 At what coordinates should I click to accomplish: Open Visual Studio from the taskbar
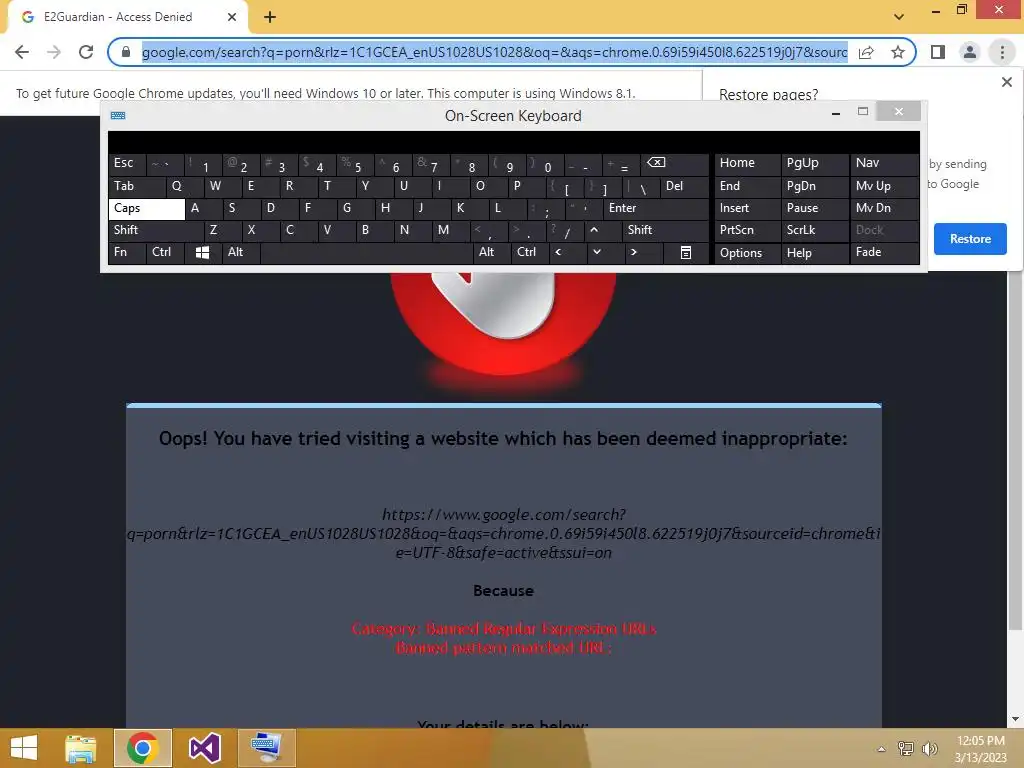(204, 748)
